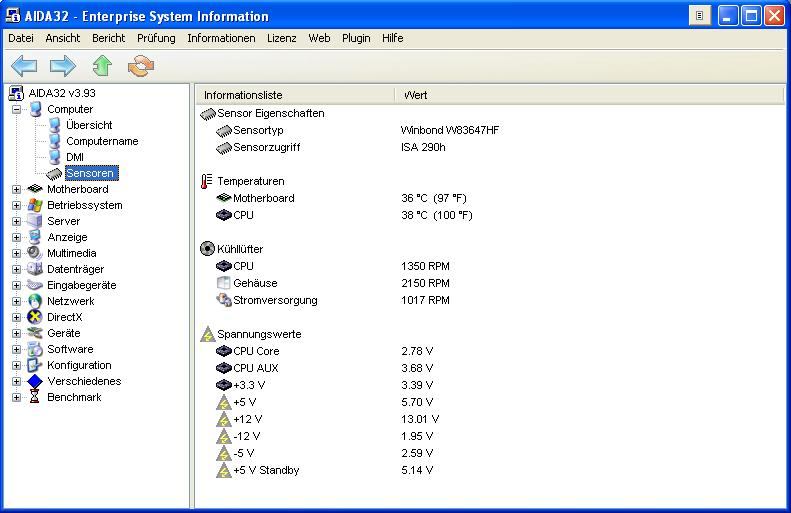791x513 pixels.
Task: Expand the Betriebssystem tree node
Action: click(x=17, y=205)
